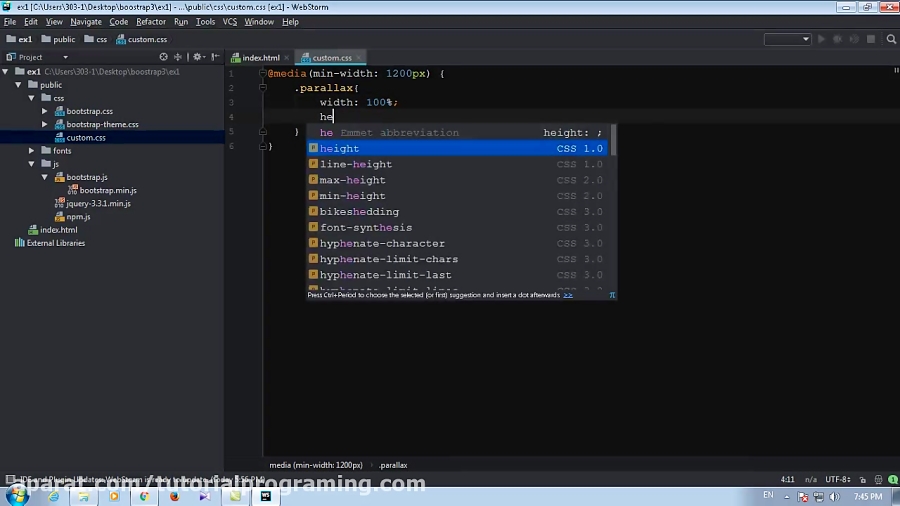Toggle the read-only lock icon in status bar

(863, 480)
